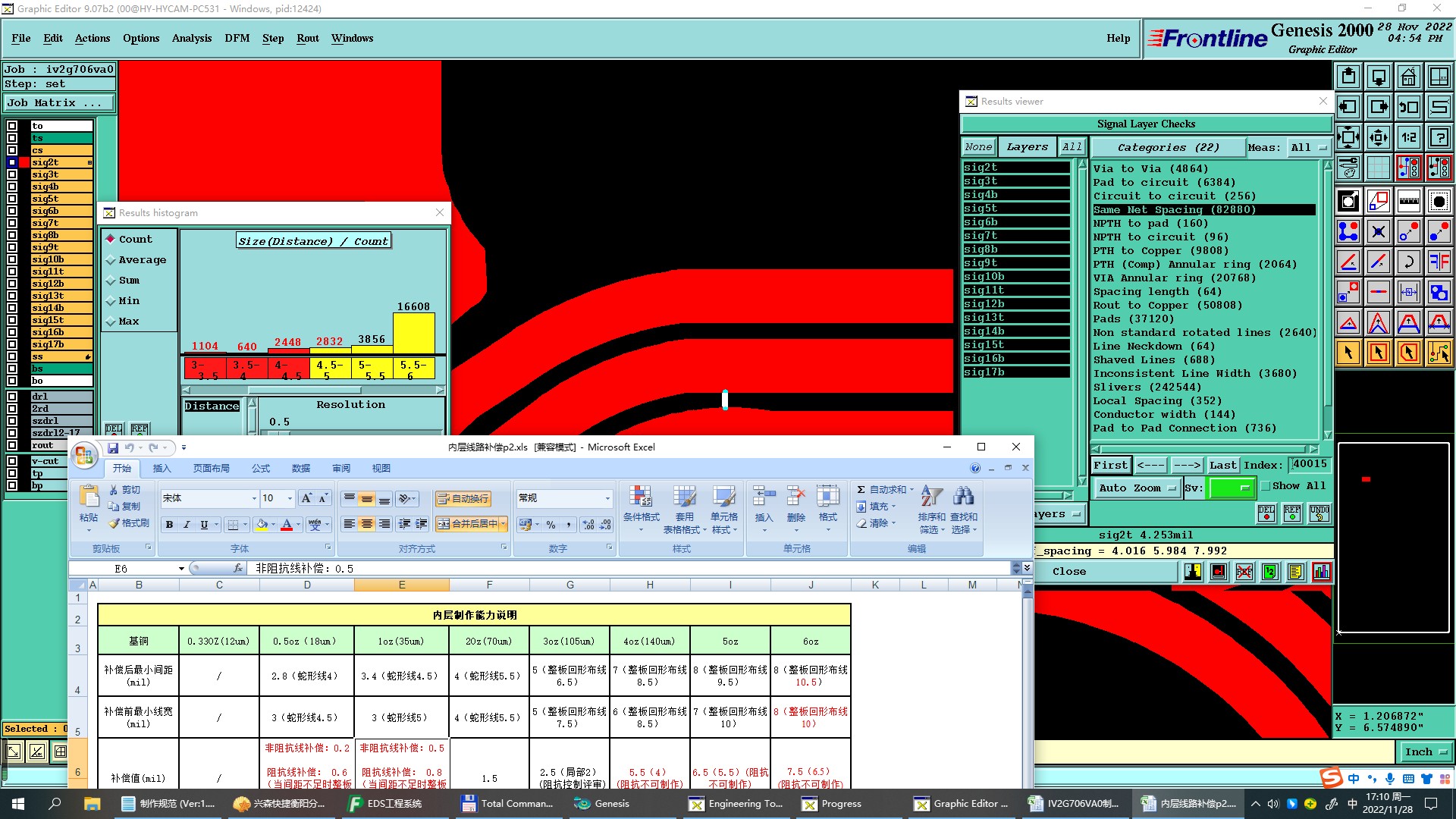Click the Last button in Results viewer
The height and width of the screenshot is (819, 1456).
[1222, 465]
